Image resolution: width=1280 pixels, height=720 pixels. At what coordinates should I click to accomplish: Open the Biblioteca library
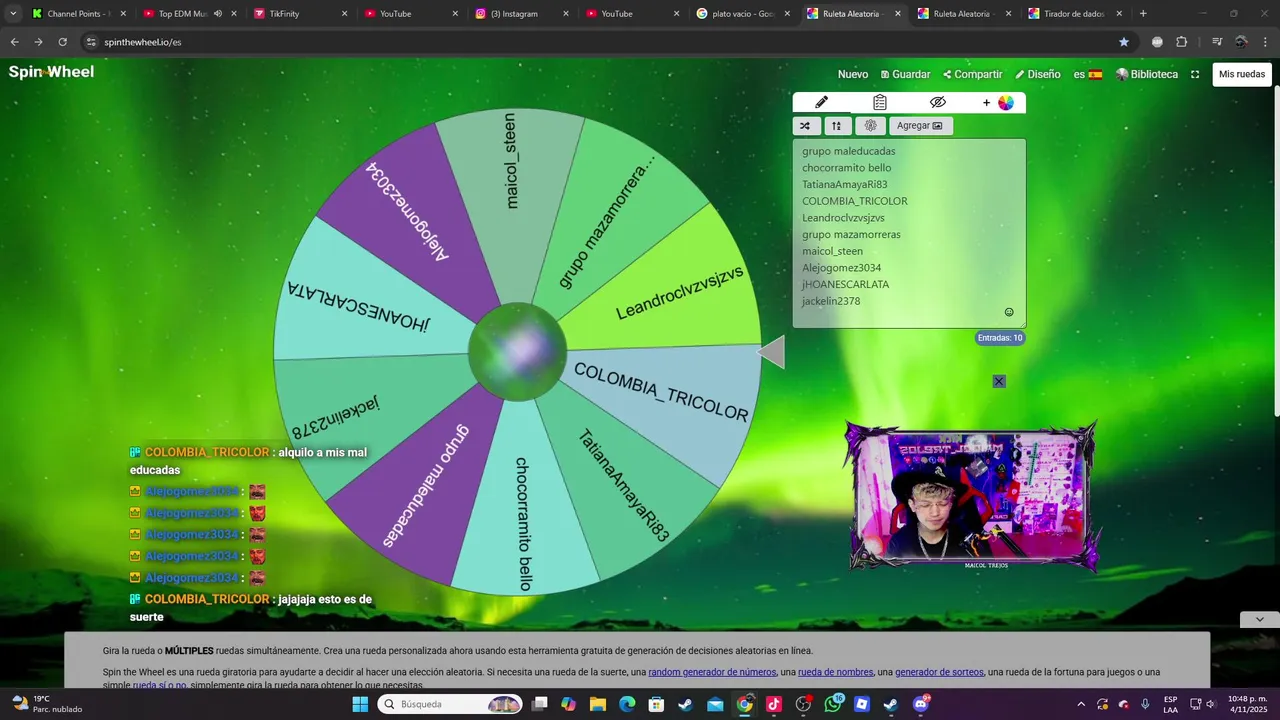pos(1147,74)
